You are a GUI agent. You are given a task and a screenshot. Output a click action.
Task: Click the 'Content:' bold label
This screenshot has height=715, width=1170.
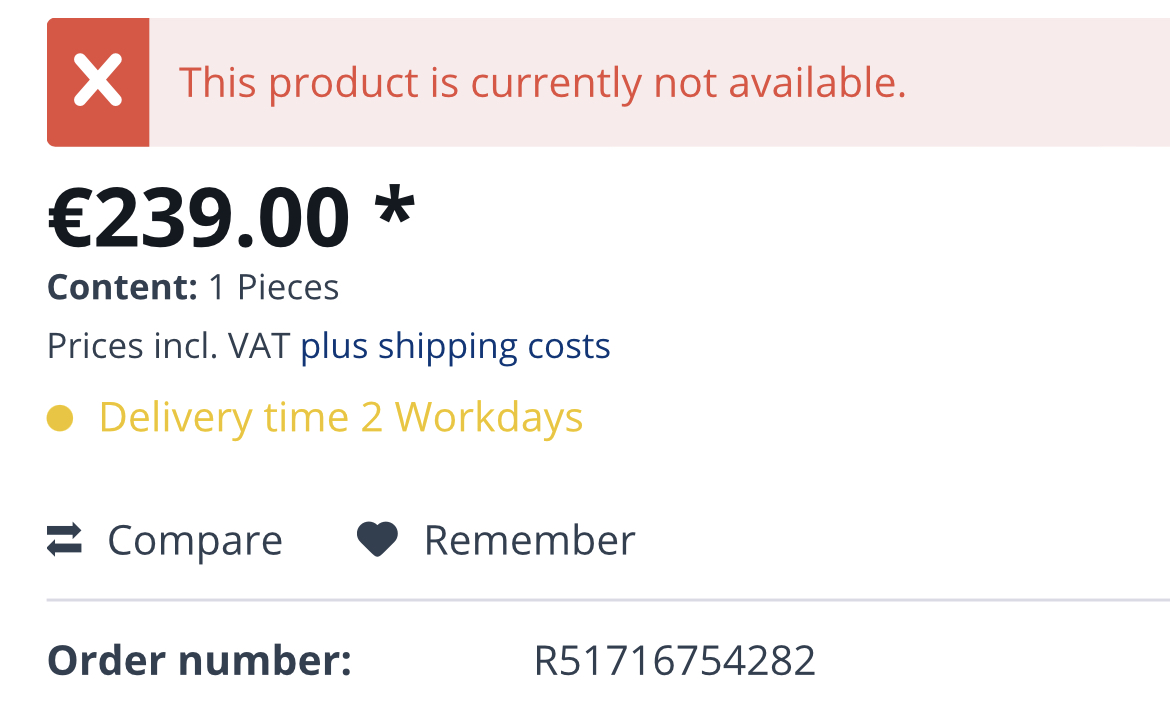click(x=122, y=288)
